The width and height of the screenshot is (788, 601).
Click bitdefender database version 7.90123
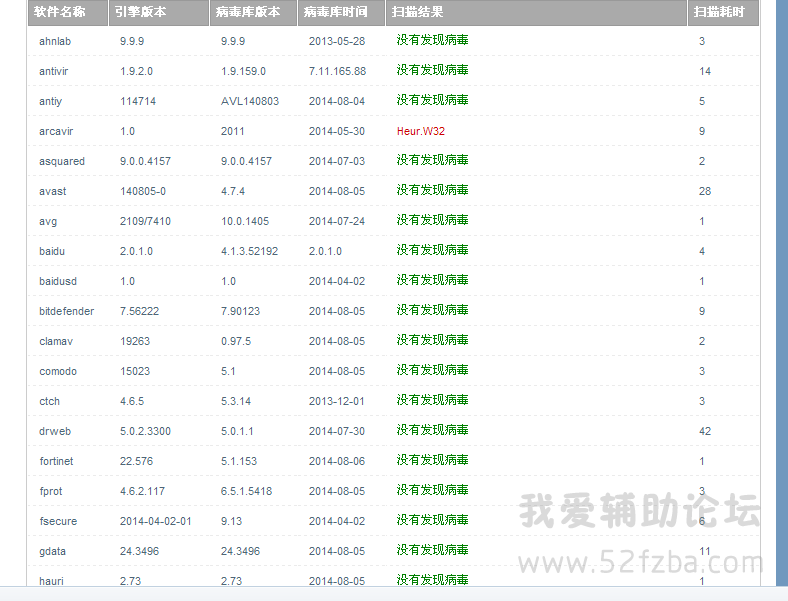click(x=240, y=312)
